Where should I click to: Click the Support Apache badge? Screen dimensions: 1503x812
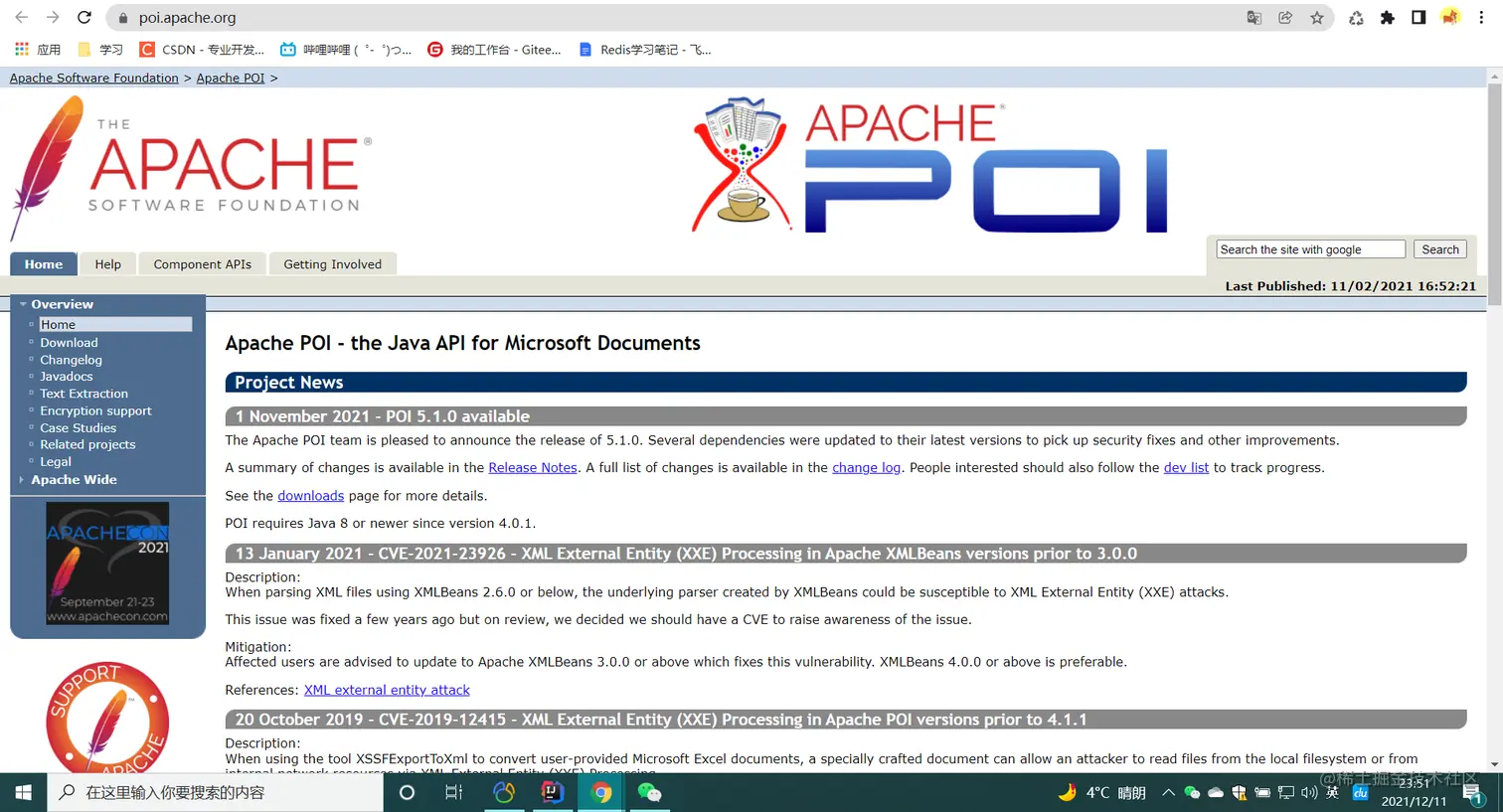point(107,718)
